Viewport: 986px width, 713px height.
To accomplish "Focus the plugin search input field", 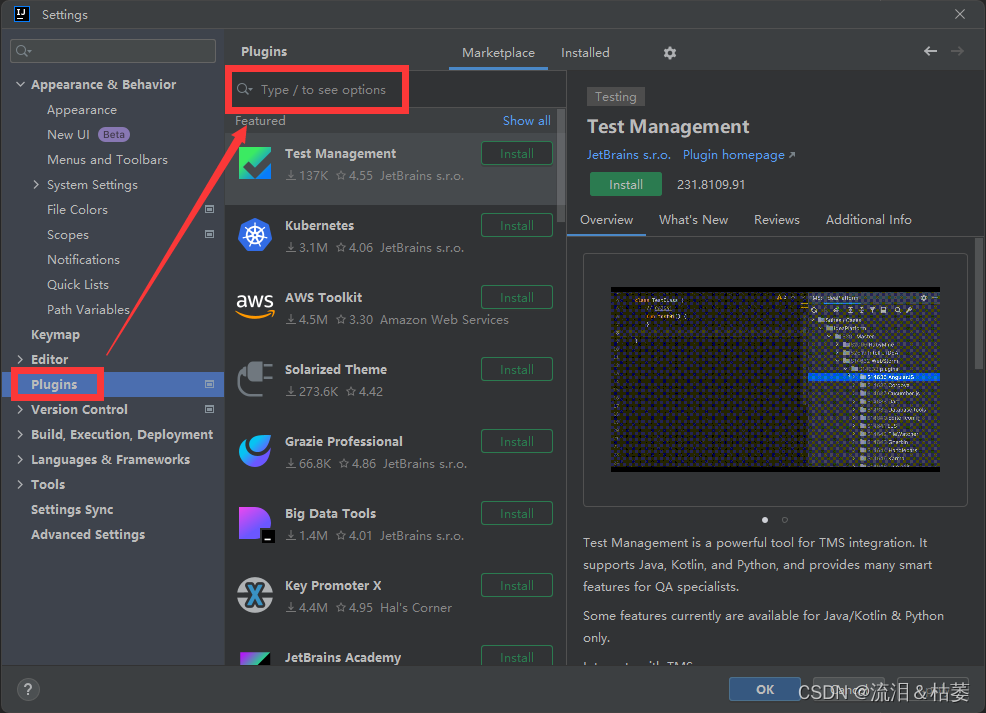I will (x=396, y=90).
